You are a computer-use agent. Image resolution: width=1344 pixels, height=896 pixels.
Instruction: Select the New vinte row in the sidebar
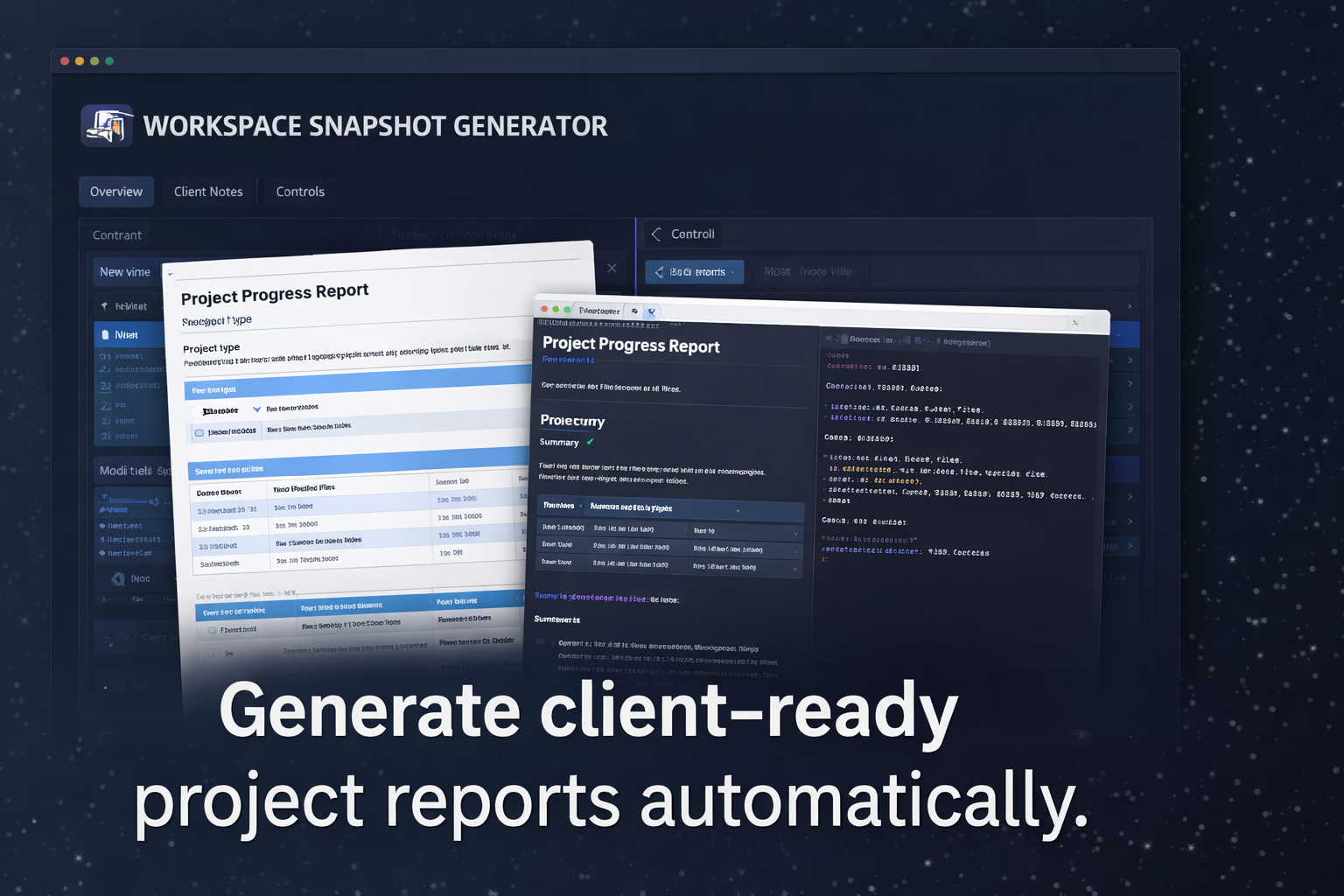pyautogui.click(x=129, y=272)
